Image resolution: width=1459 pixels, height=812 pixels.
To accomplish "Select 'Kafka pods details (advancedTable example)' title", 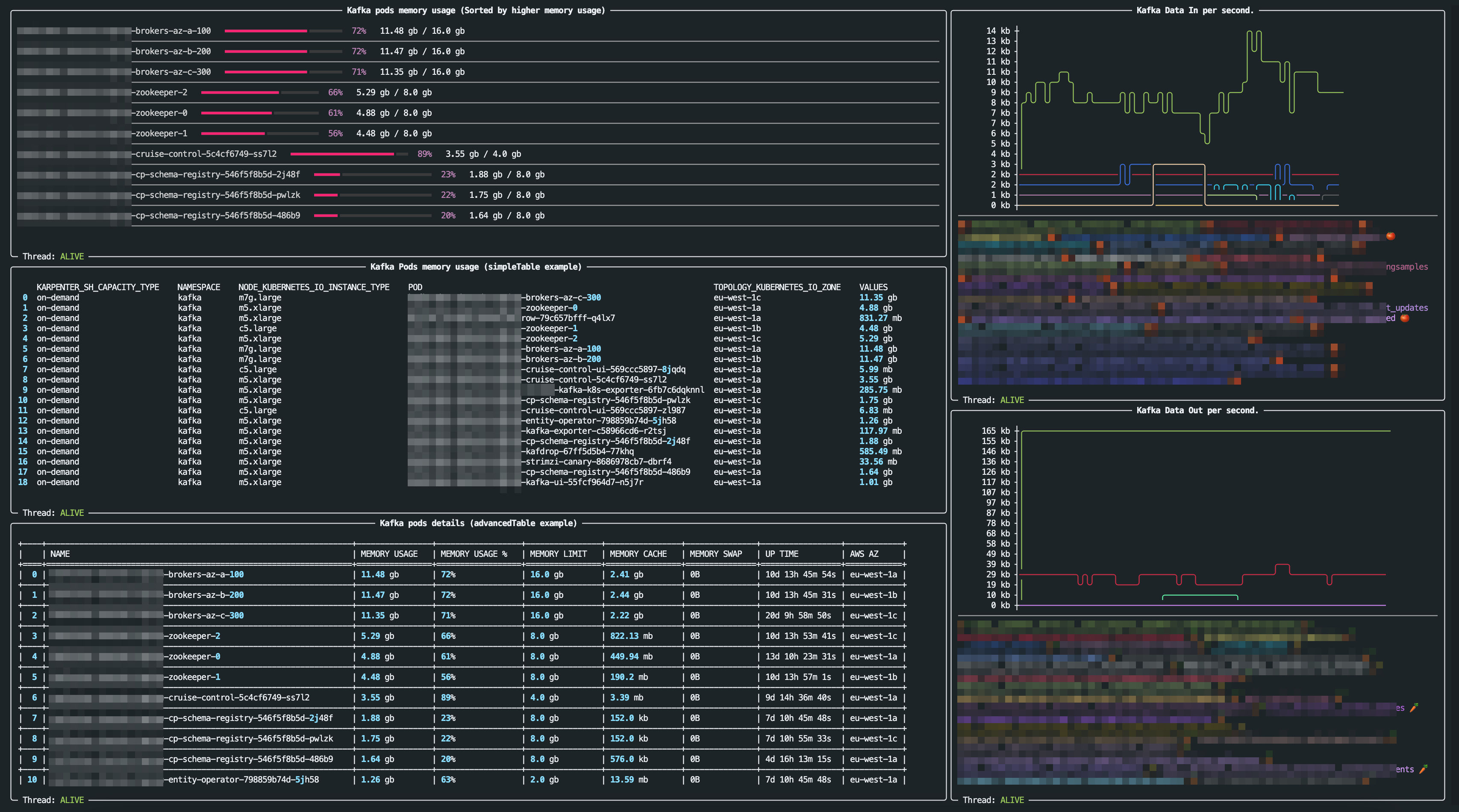I will coord(478,523).
